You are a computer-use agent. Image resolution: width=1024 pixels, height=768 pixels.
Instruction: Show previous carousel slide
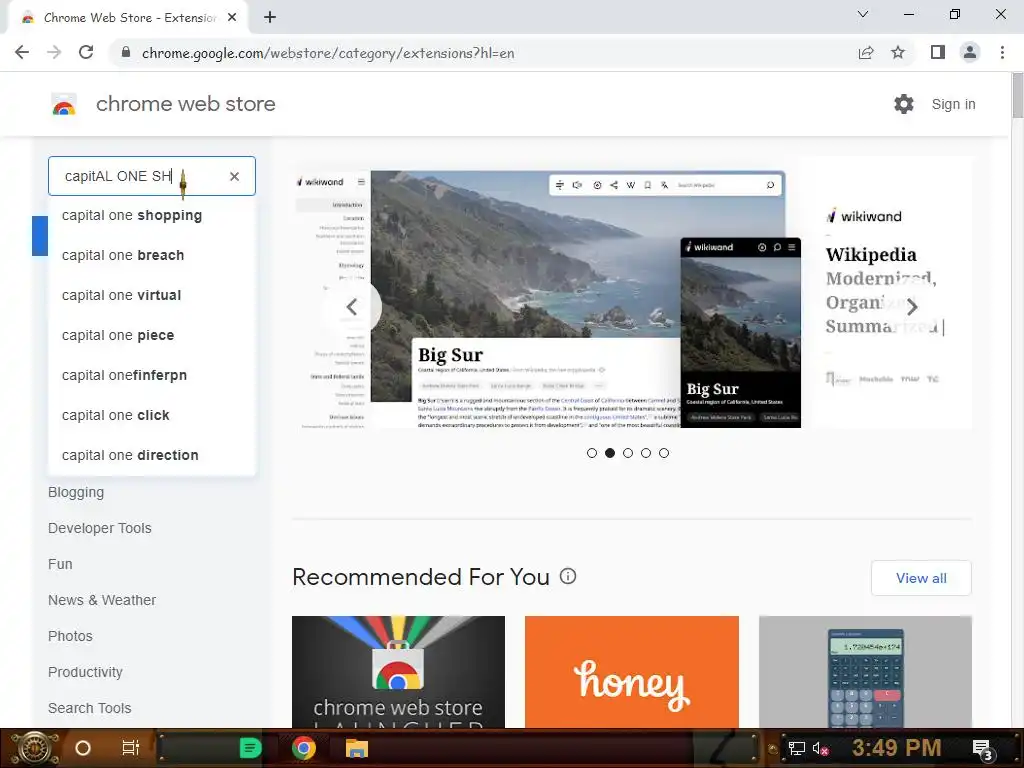click(x=352, y=307)
